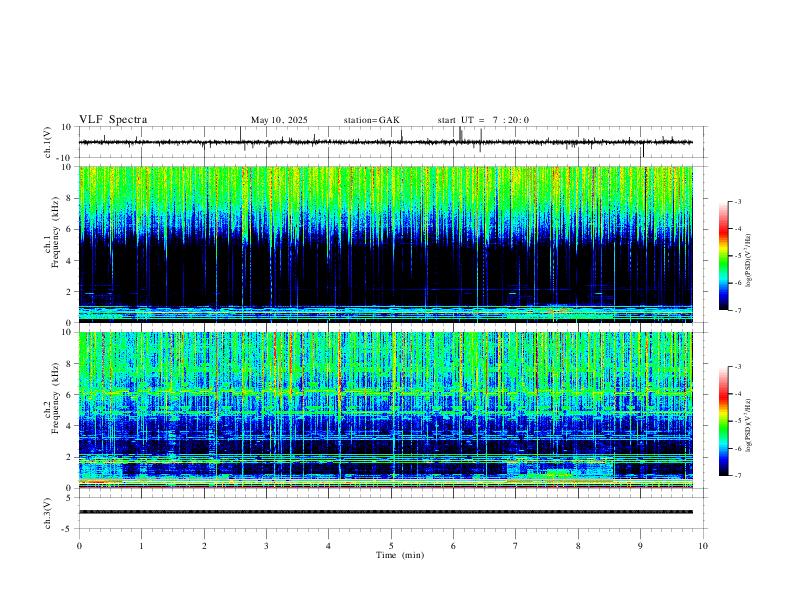The image size is (792, 612).
Task: Click ch.1 colorbar log(PSD) unit label
Action: point(748,261)
